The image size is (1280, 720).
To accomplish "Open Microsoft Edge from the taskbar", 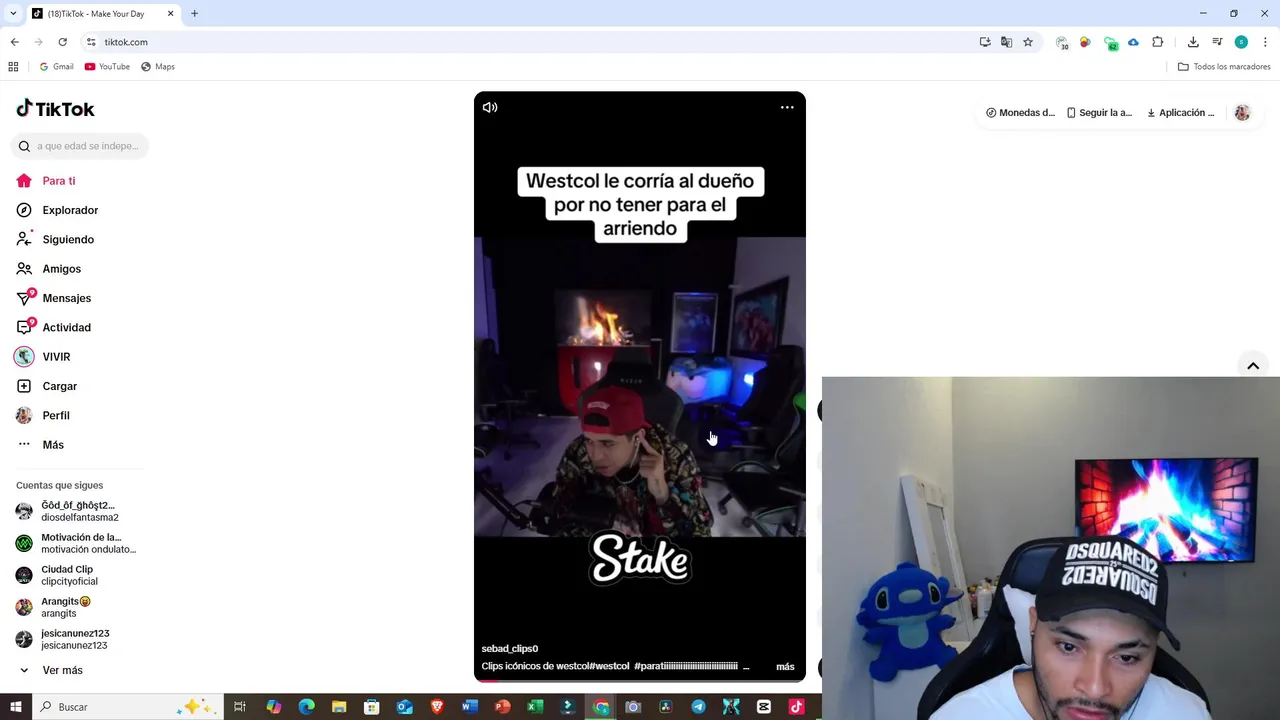I will point(306,707).
